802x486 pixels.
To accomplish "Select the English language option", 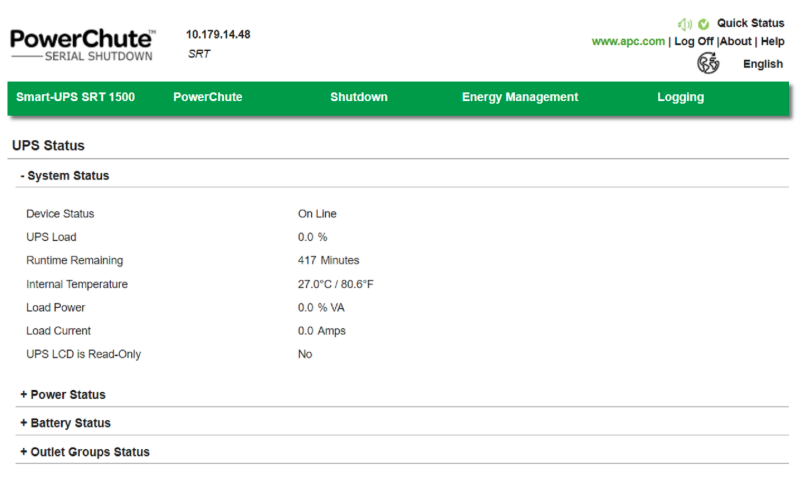I will pos(763,64).
